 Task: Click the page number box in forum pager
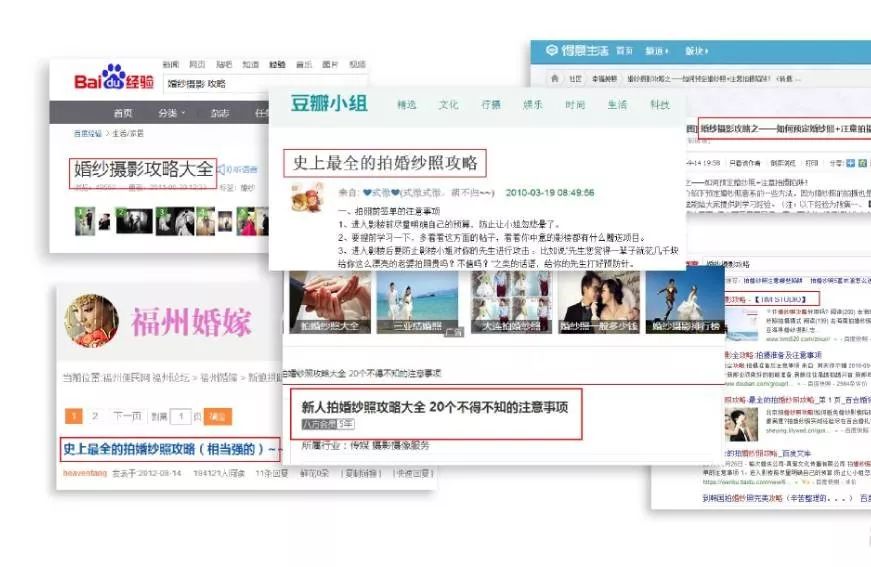point(181,416)
